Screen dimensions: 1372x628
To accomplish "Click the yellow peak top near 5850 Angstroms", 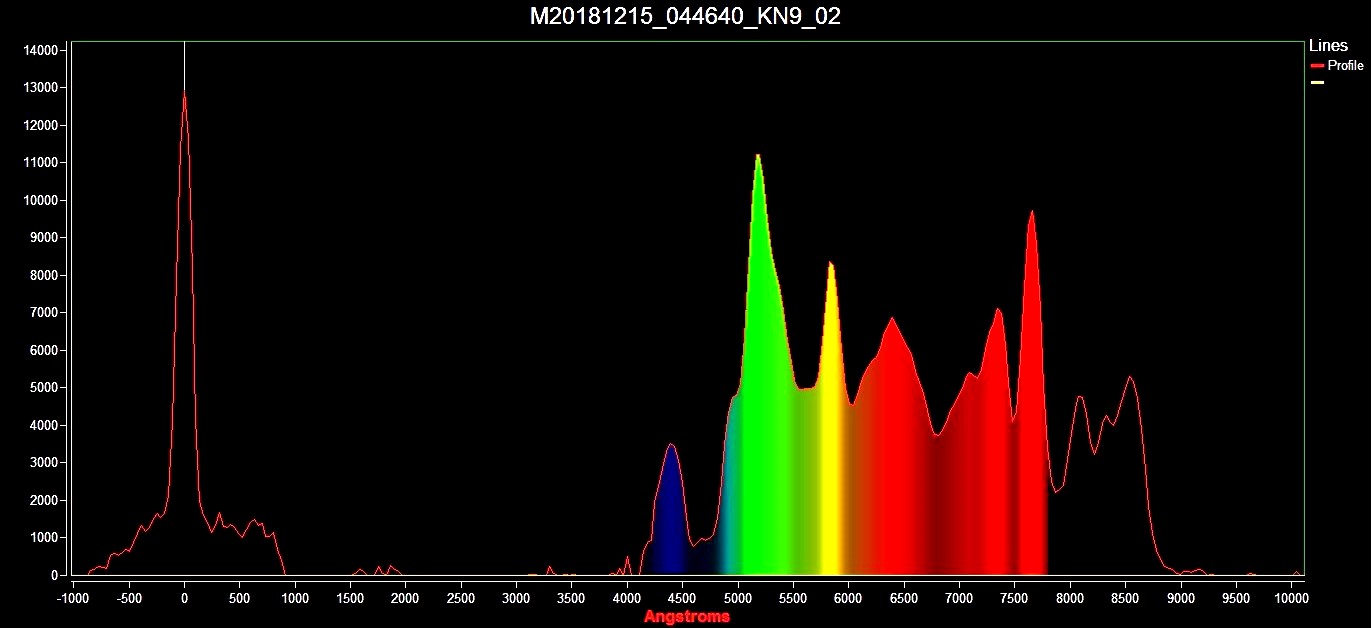I will 830,265.
